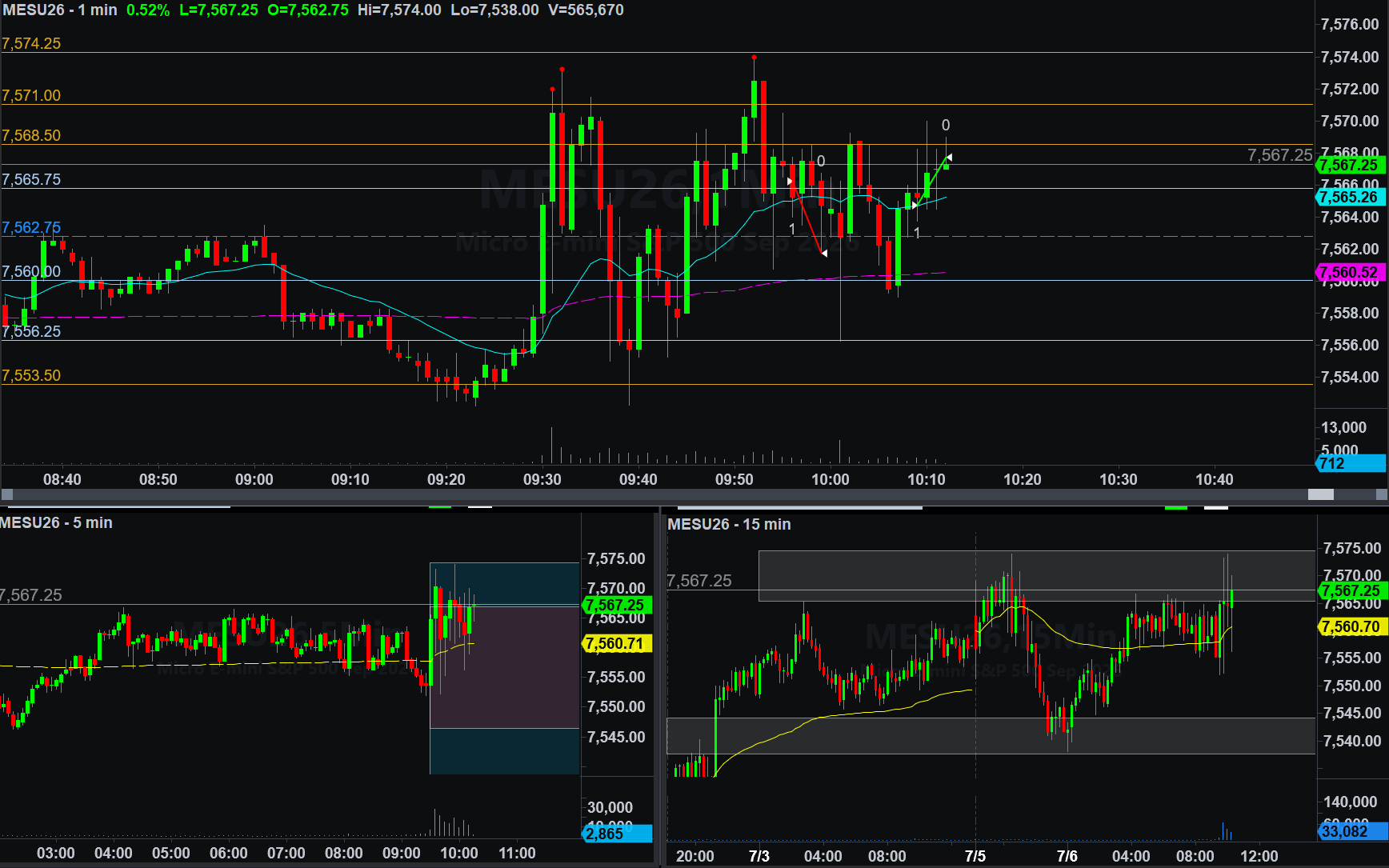Grab the horizontal scrollbar thumb under 1 min chart
The height and width of the screenshot is (868, 1389).
[x=1320, y=494]
